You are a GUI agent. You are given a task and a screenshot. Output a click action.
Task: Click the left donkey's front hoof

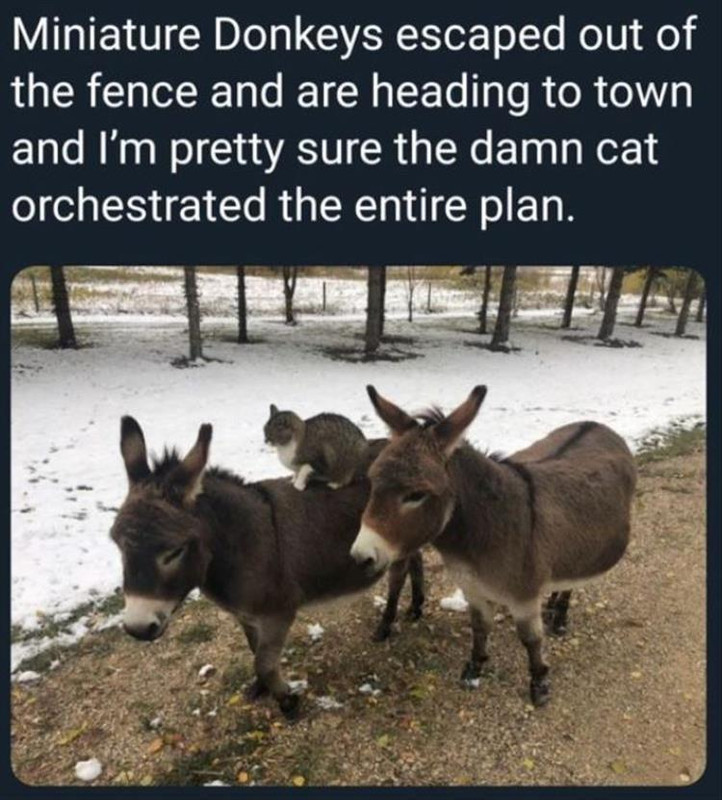point(288,704)
